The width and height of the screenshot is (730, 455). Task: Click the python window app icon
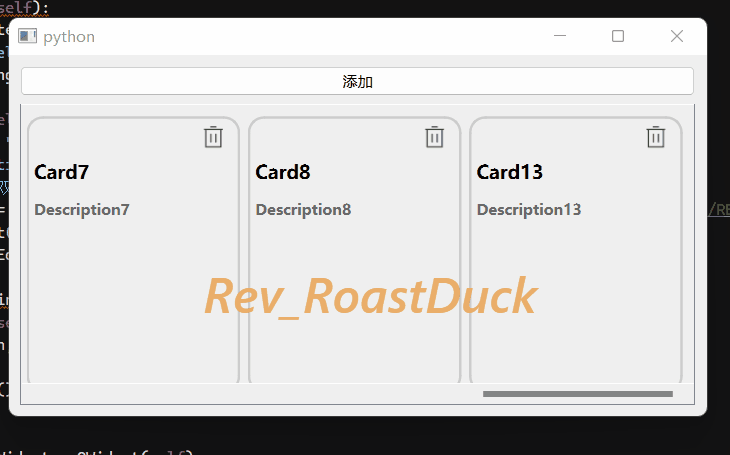pos(27,36)
